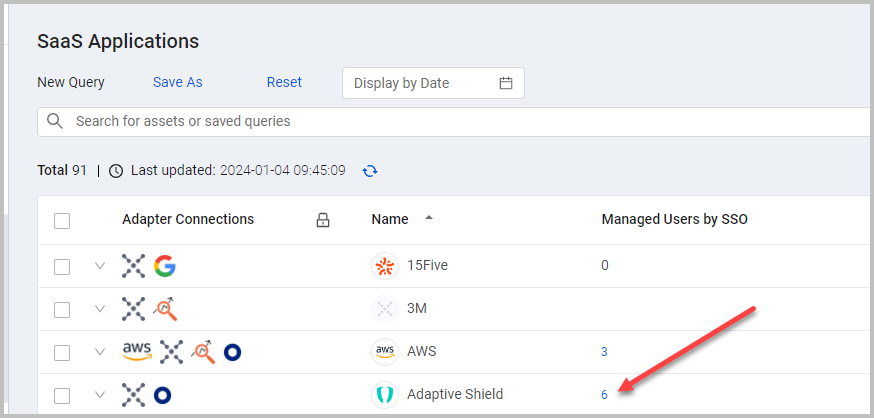The width and height of the screenshot is (874, 418).
Task: Click the AWS name text
Action: (422, 352)
